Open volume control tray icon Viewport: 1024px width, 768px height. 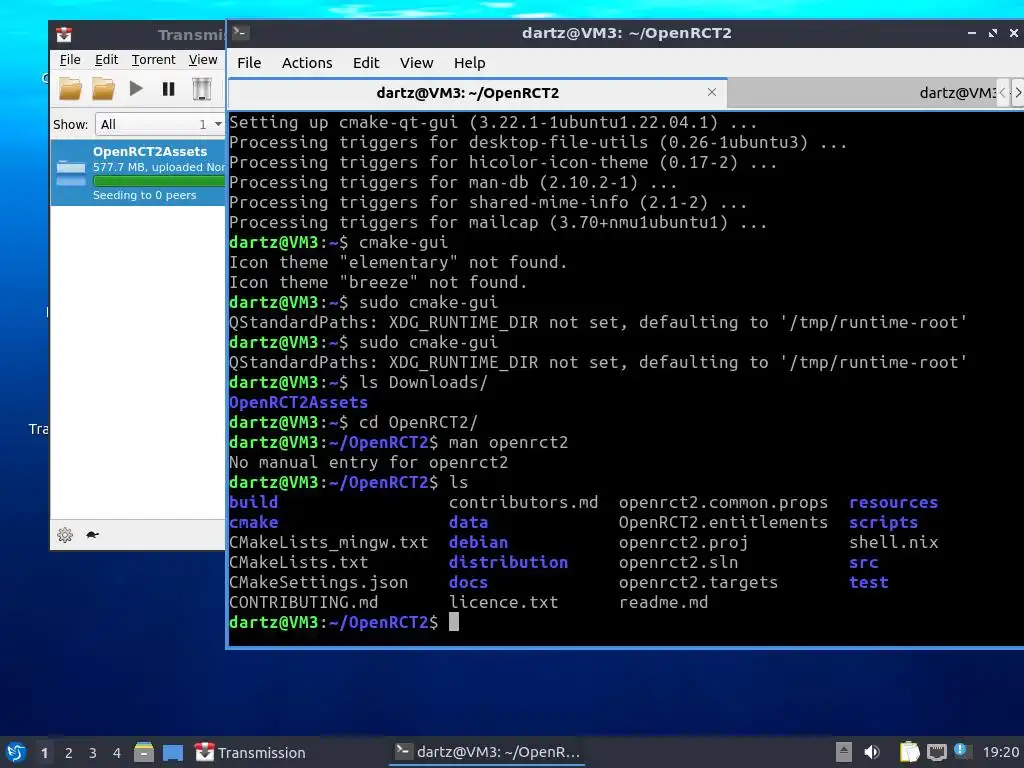tap(872, 752)
